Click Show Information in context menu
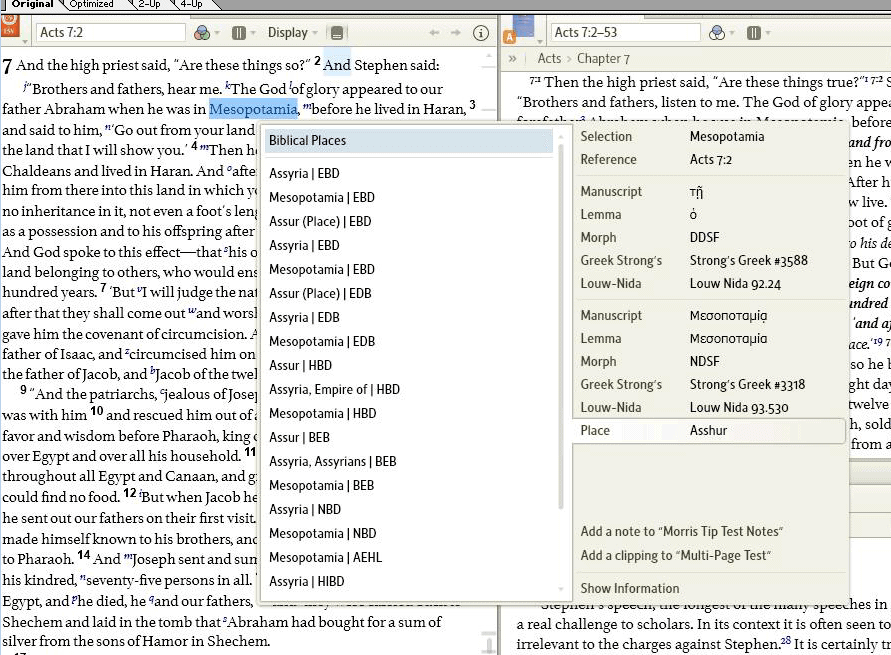 click(630, 588)
